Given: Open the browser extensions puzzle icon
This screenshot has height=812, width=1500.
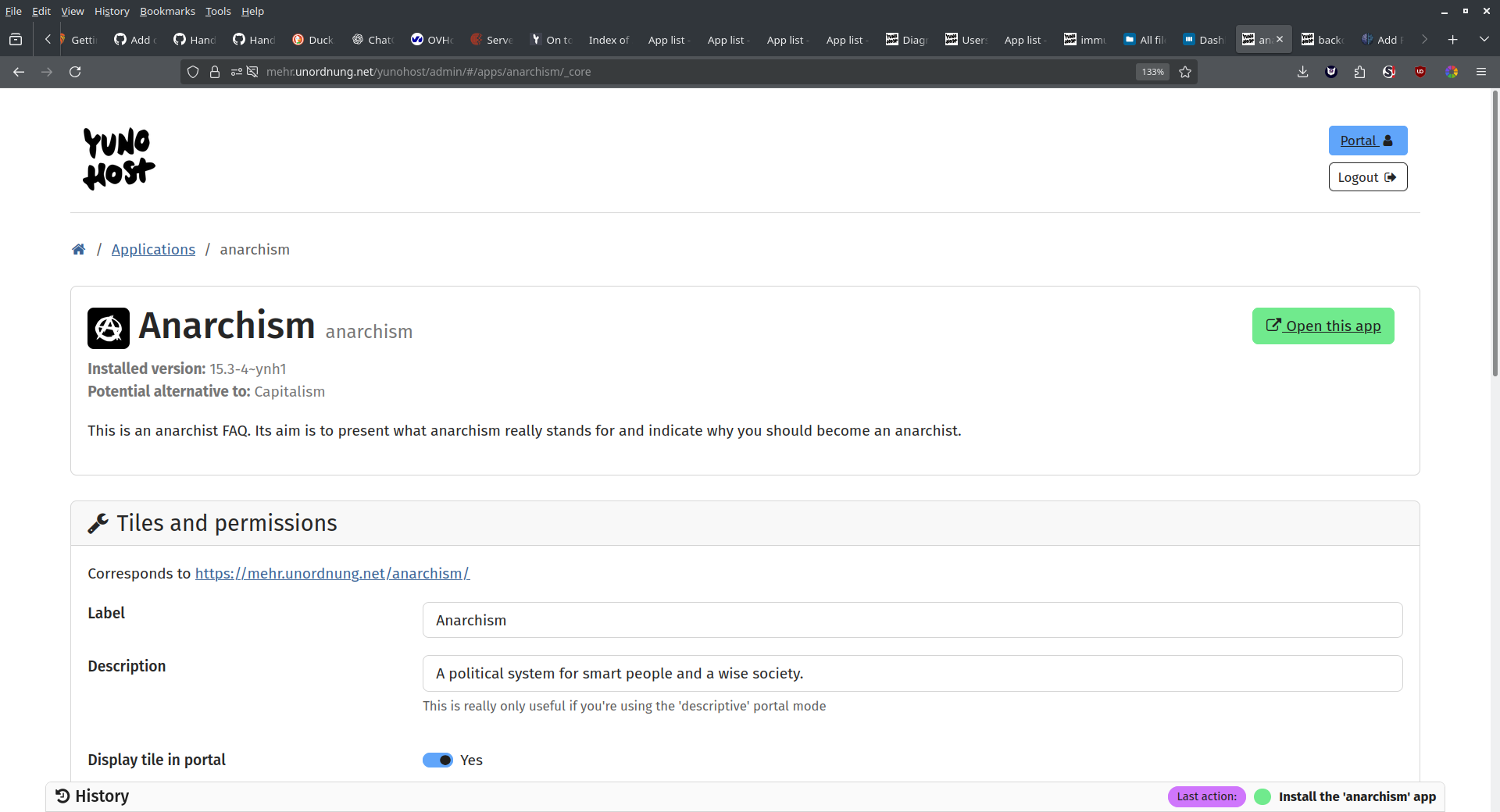Looking at the screenshot, I should (x=1359, y=72).
